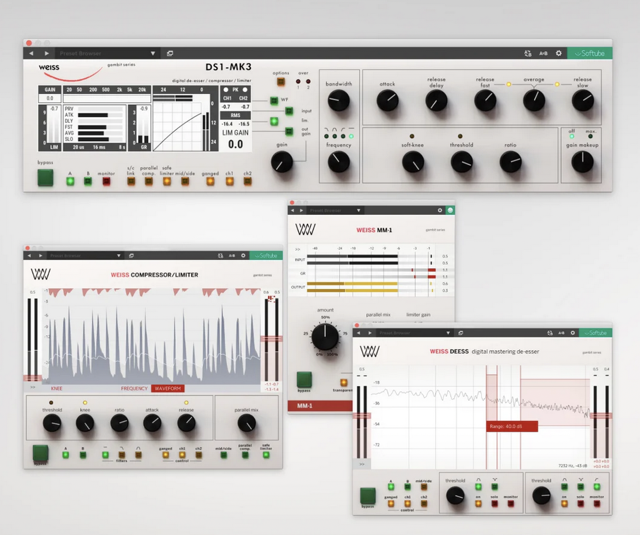Click the window-size icon in DEESS toolbar
Image resolution: width=640 pixels, height=535 pixels.
pos(460,333)
